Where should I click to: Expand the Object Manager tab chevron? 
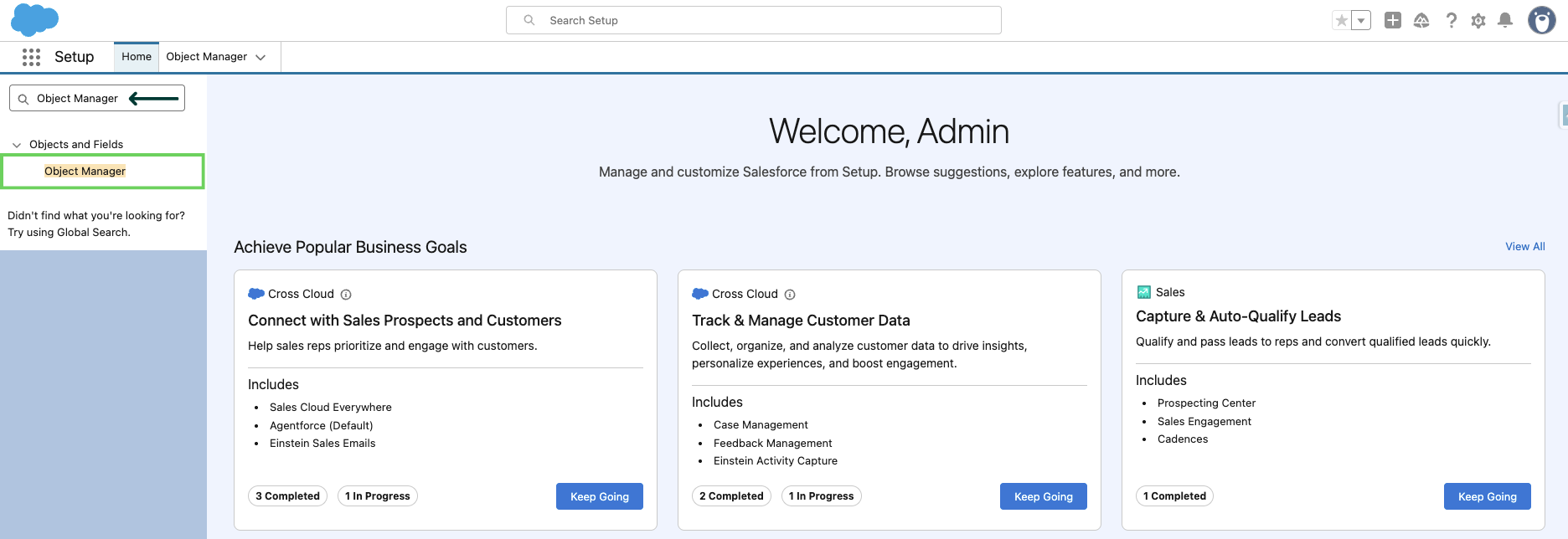260,57
